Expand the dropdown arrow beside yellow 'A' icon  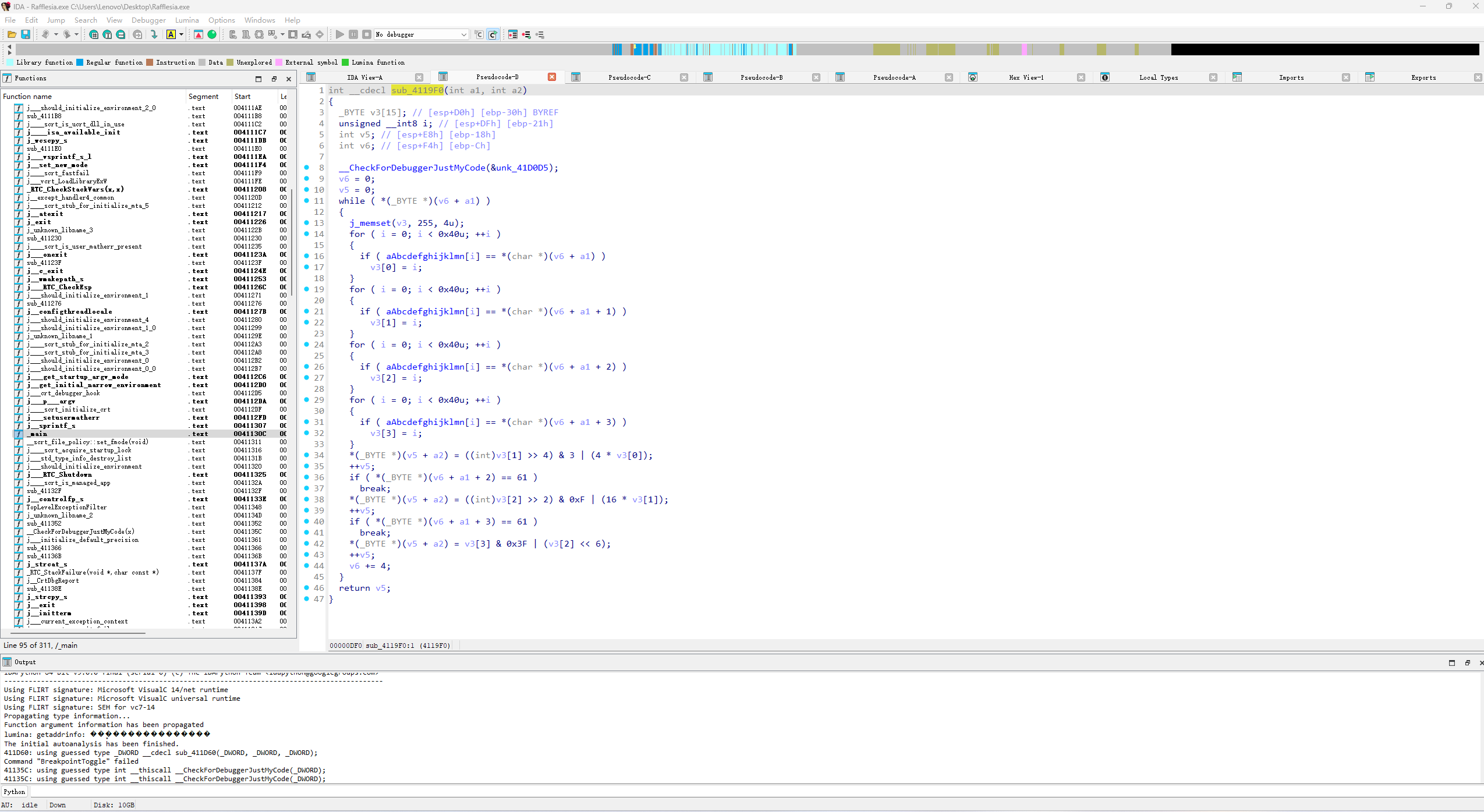[181, 35]
